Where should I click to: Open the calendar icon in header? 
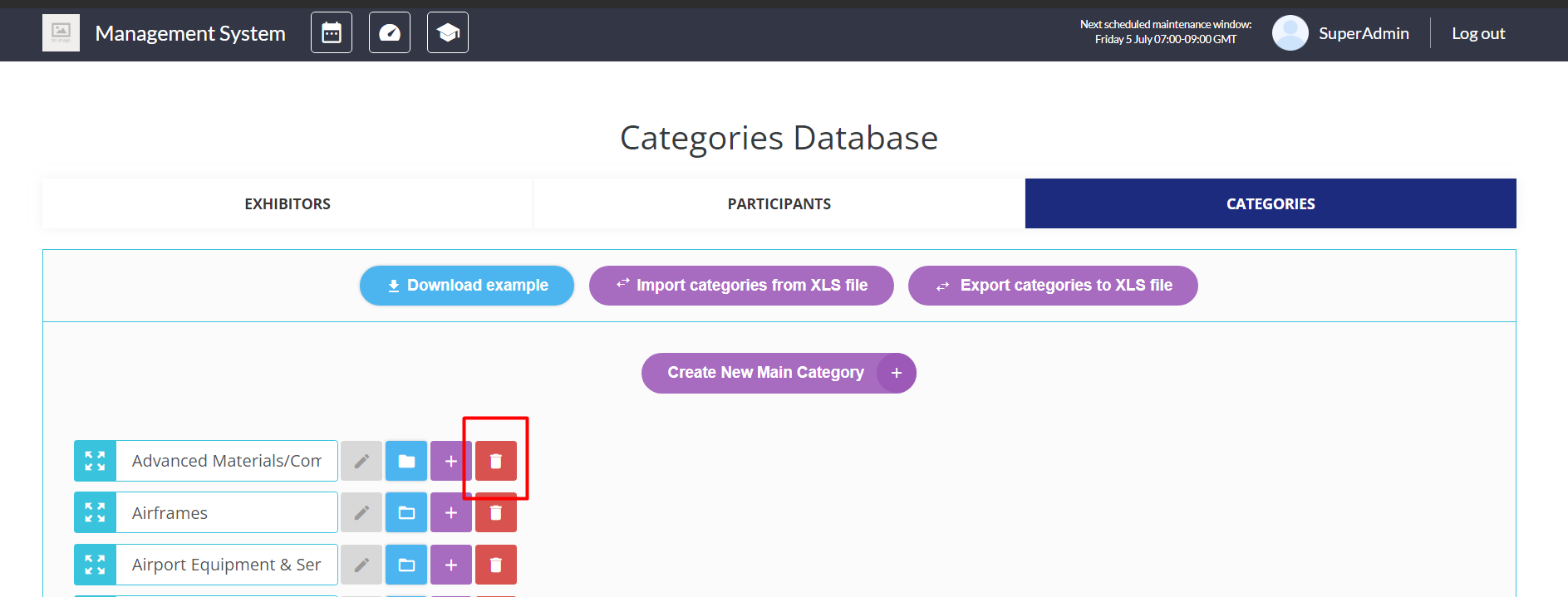tap(332, 33)
